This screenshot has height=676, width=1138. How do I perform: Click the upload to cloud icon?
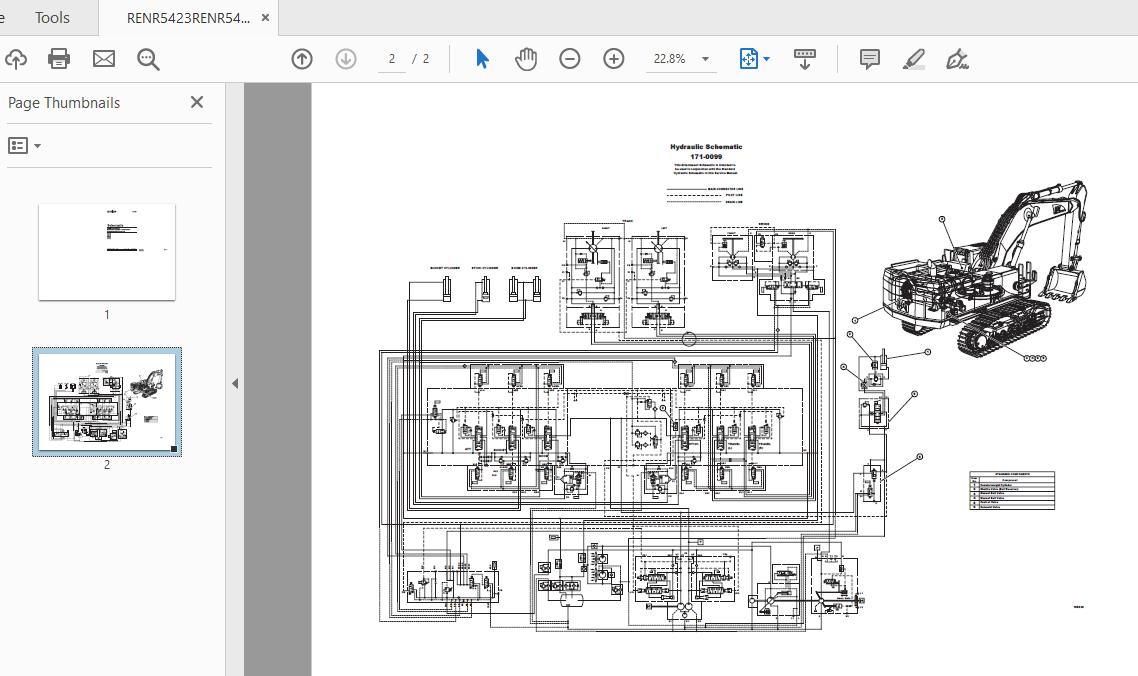[x=15, y=59]
